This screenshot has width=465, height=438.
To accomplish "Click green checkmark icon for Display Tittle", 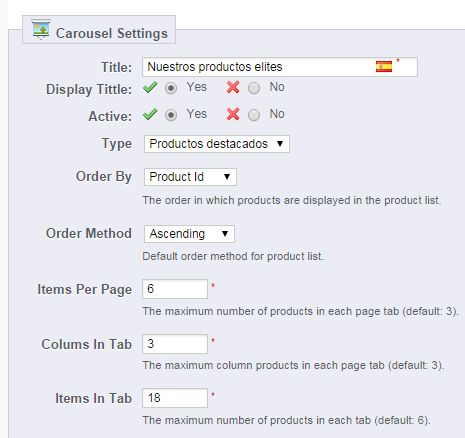I will click(150, 88).
